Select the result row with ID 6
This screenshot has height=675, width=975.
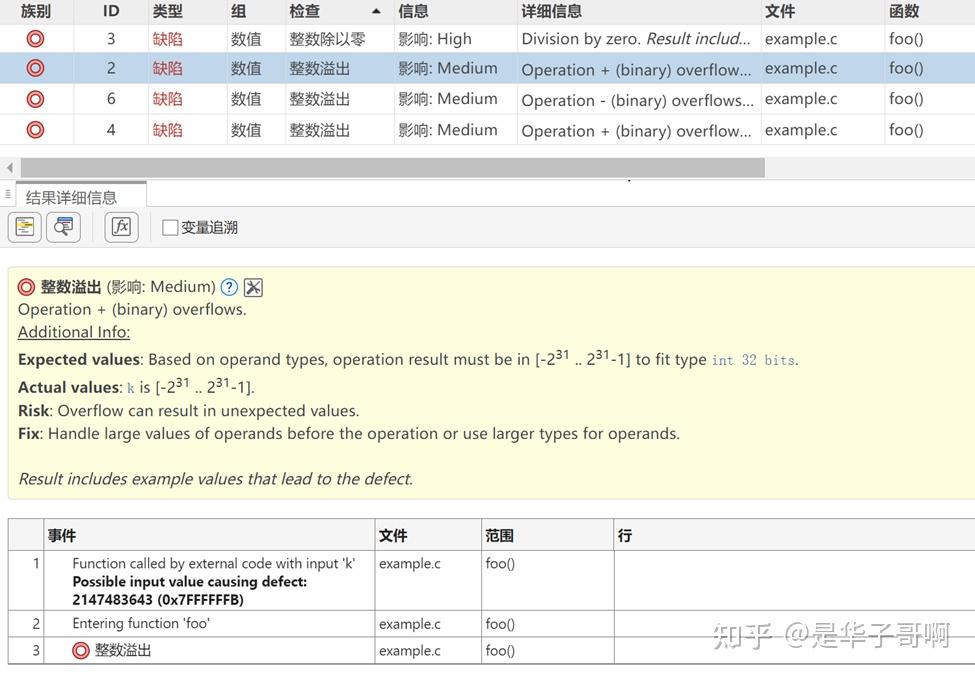[x=400, y=99]
